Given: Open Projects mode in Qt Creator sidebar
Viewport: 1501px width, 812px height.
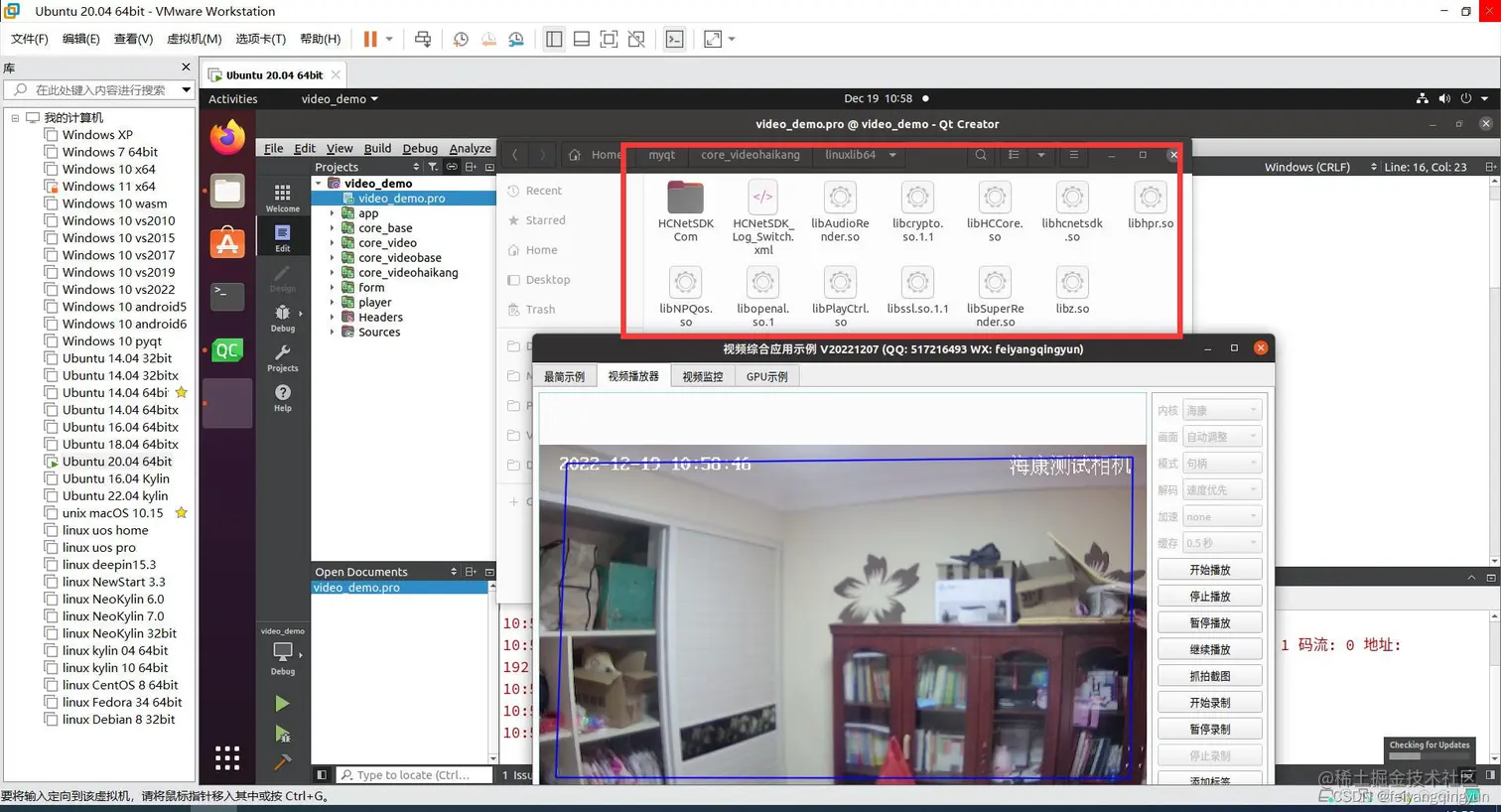Looking at the screenshot, I should coord(283,357).
